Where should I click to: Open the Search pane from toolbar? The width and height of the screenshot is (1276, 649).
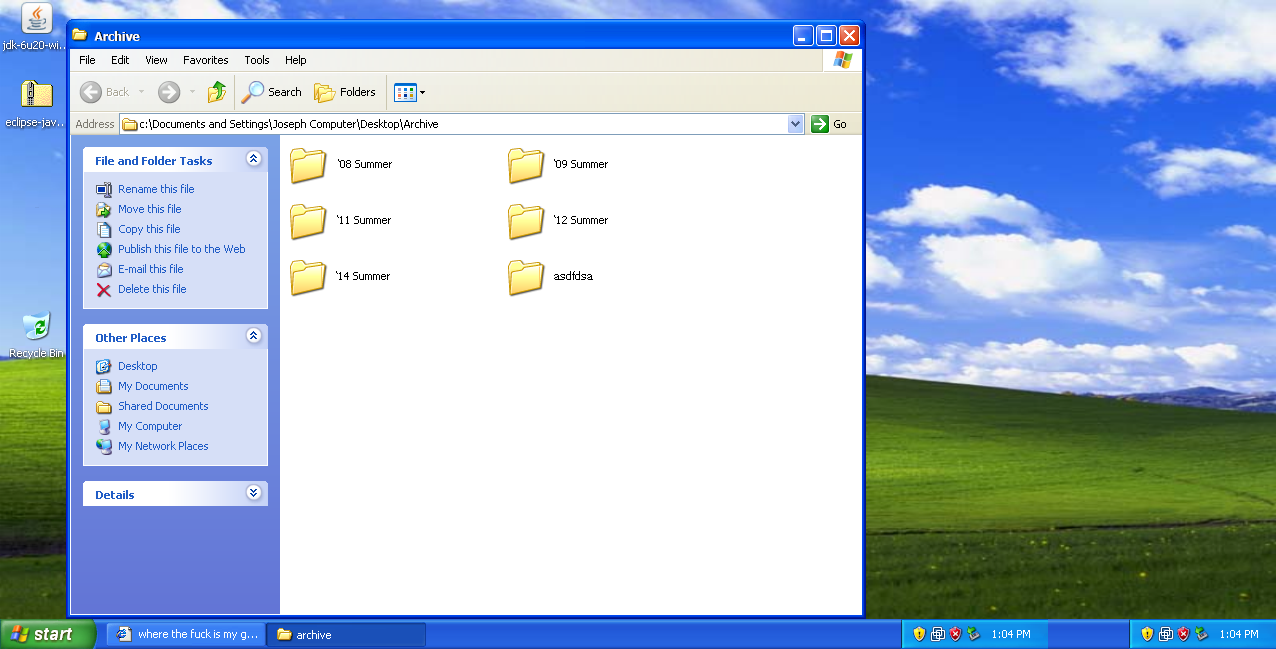tap(272, 92)
